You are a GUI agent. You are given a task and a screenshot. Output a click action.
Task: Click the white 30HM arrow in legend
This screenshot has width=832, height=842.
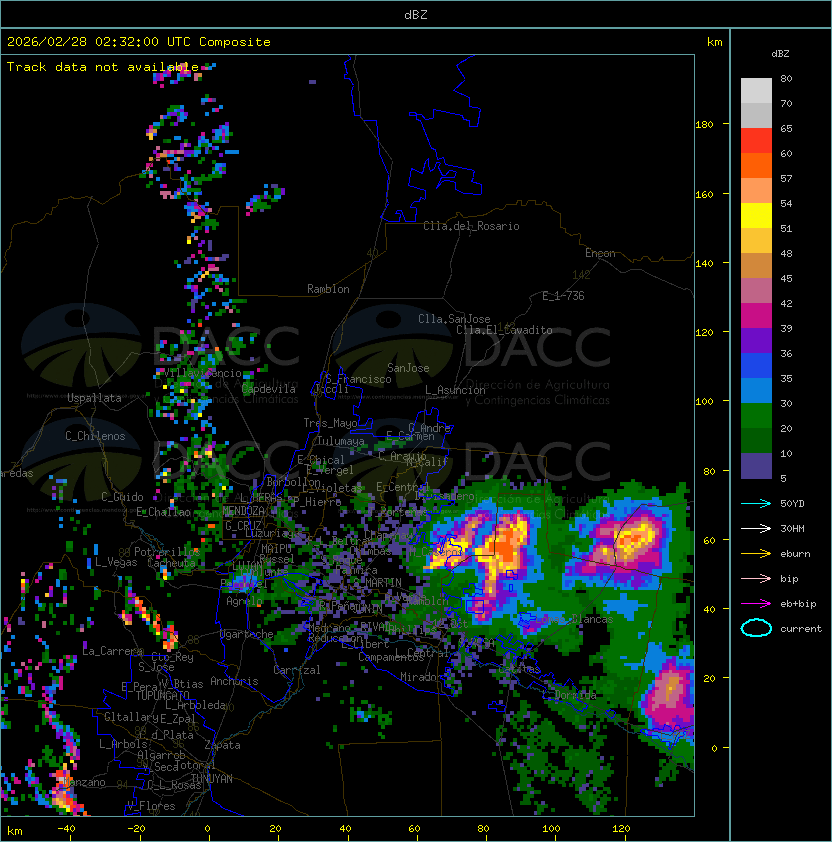(756, 528)
